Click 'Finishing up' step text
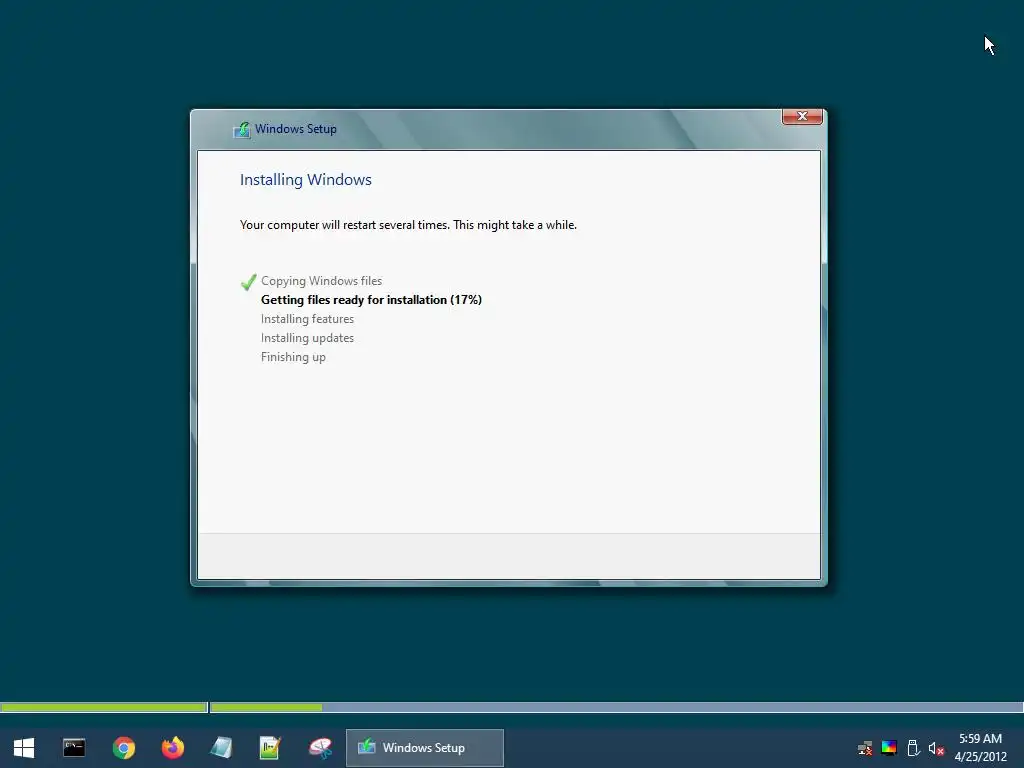1024x768 pixels. point(293,357)
